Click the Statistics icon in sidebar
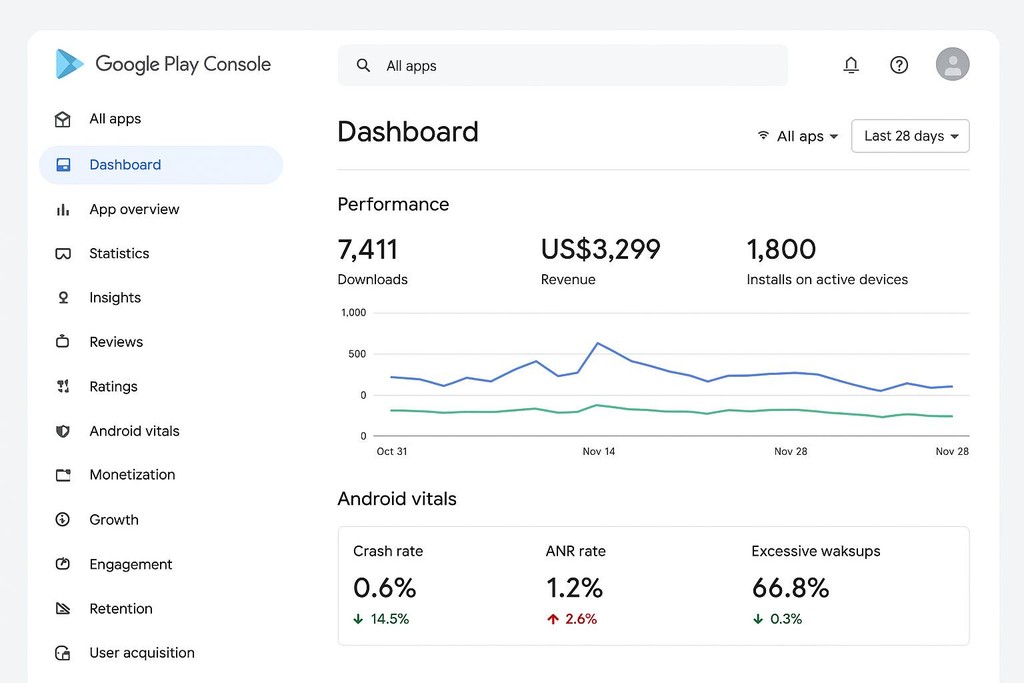The height and width of the screenshot is (683, 1024). [x=63, y=254]
